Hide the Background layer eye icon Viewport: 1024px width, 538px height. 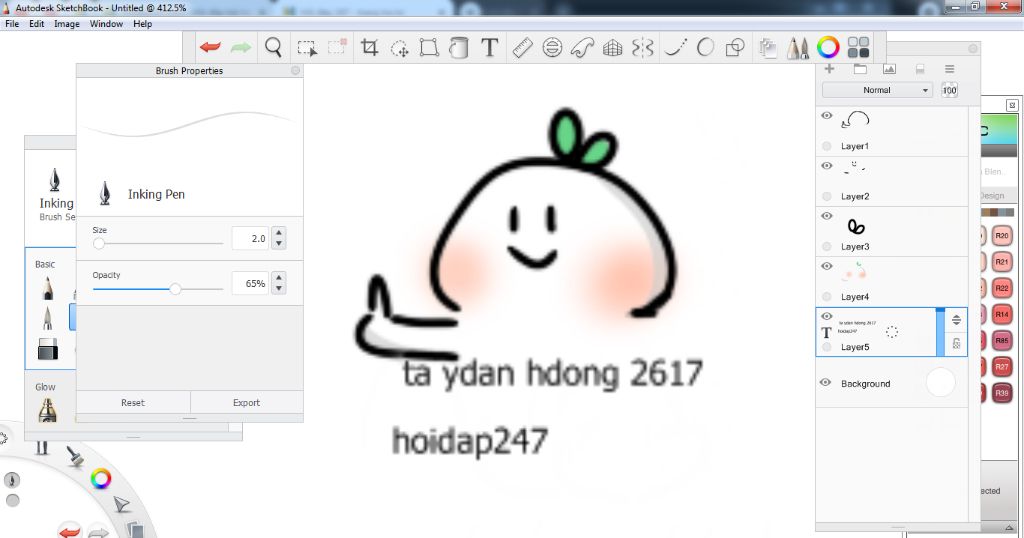click(825, 383)
